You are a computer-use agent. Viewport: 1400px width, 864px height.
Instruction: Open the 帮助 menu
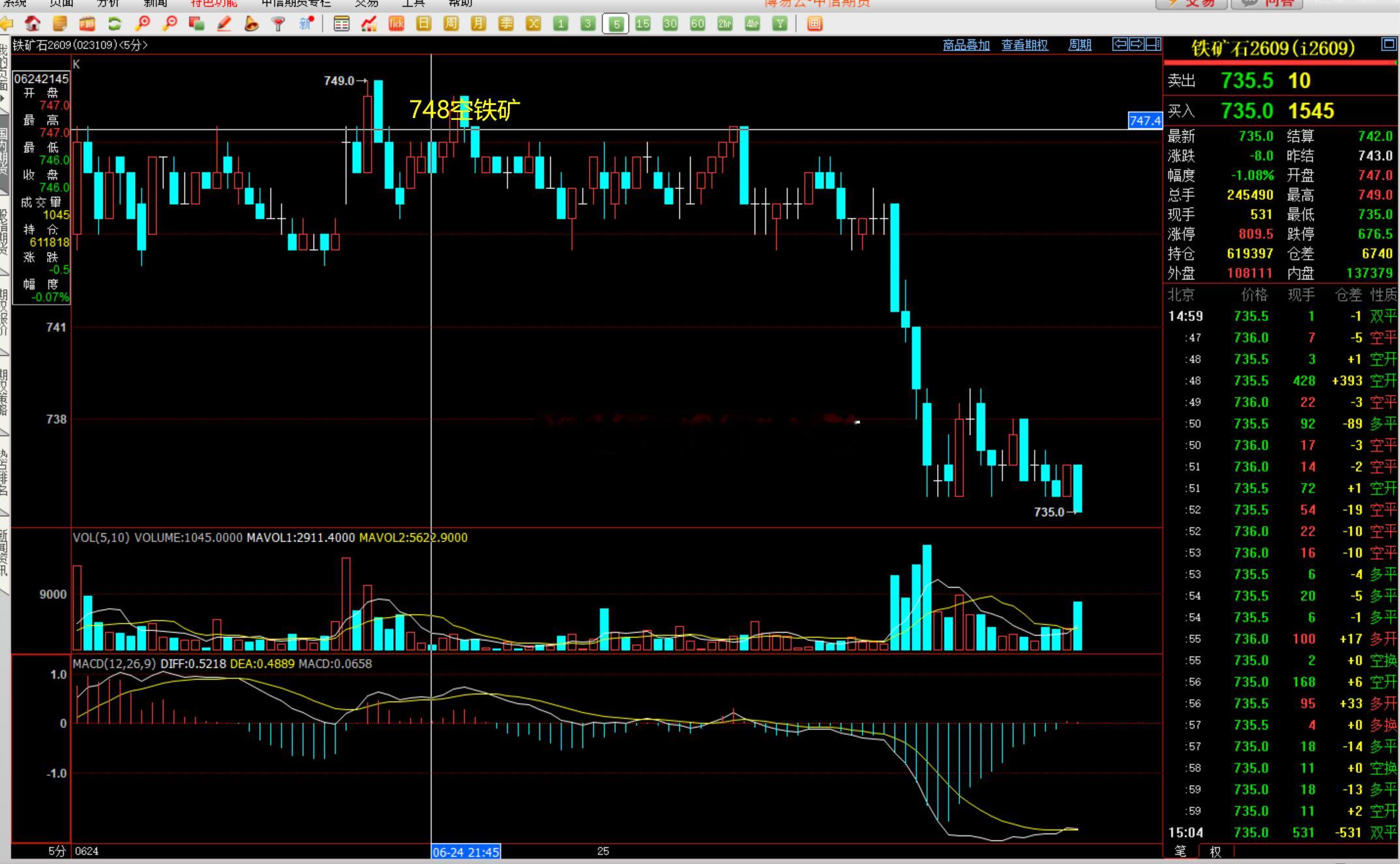pyautogui.click(x=460, y=4)
